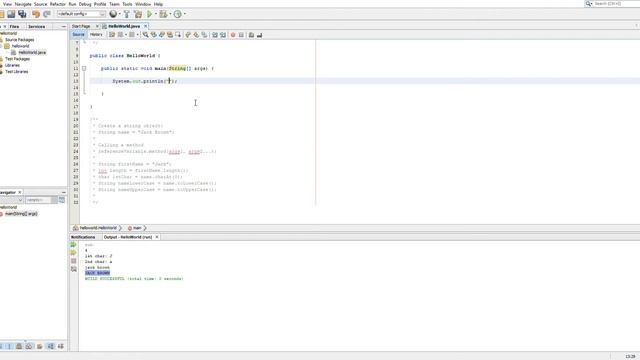640x360 pixels.
Task: Run the project with green play button
Action: pyautogui.click(x=150, y=14)
